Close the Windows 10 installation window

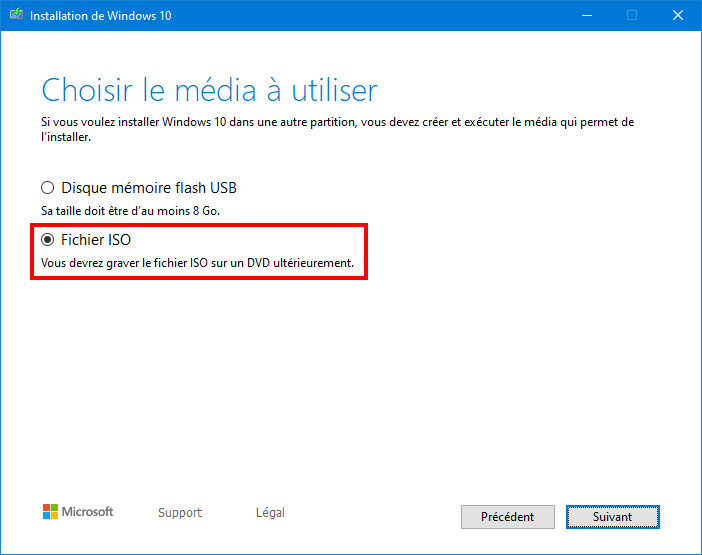click(678, 15)
